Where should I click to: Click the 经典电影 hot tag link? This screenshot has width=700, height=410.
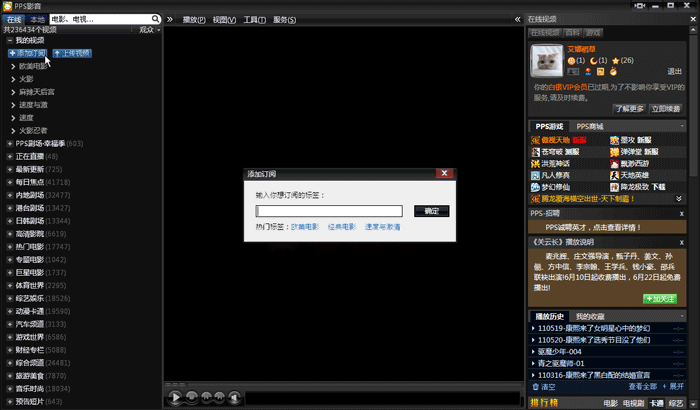pos(342,227)
